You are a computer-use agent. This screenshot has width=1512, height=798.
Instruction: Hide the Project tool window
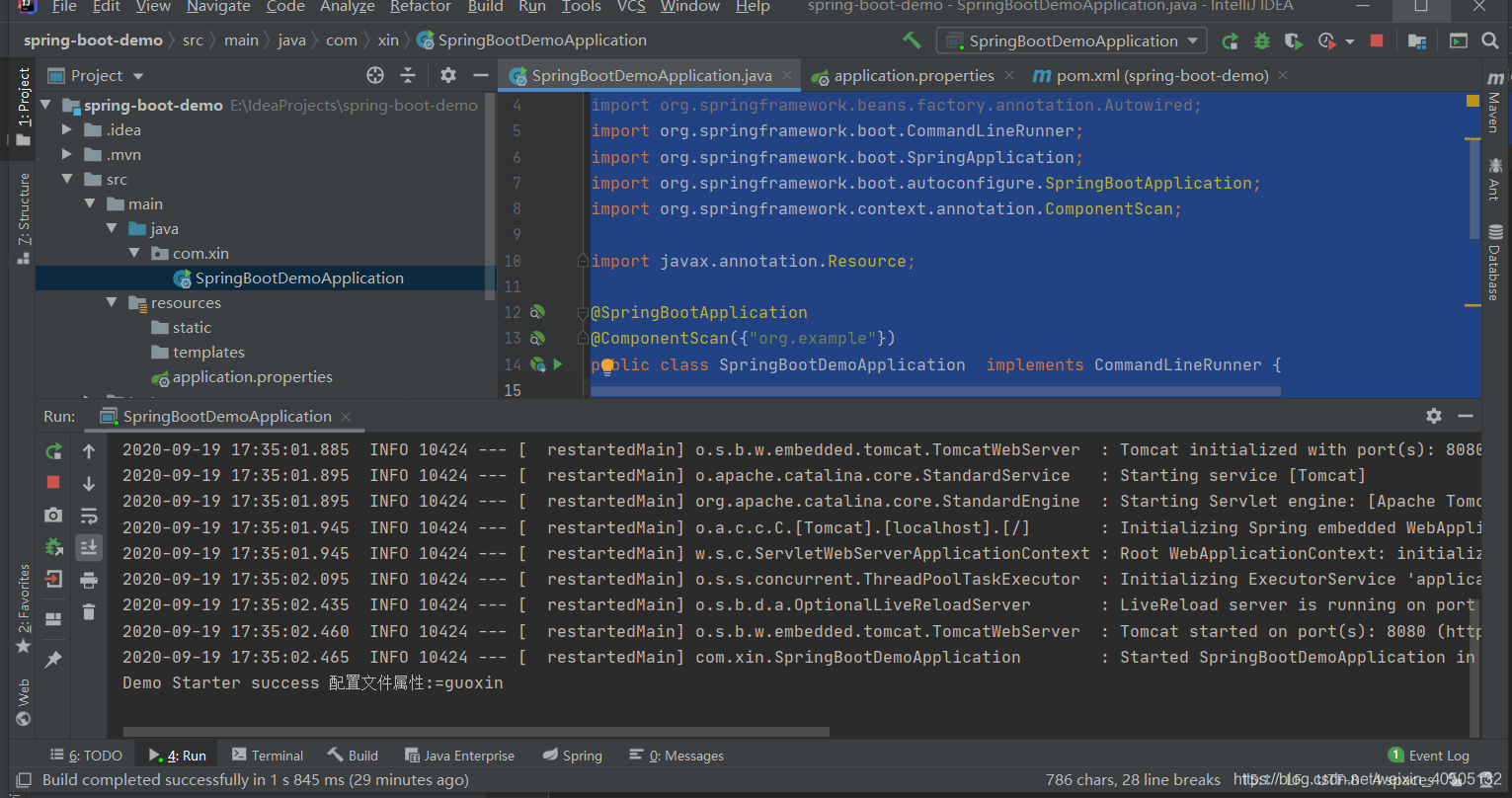click(x=480, y=75)
